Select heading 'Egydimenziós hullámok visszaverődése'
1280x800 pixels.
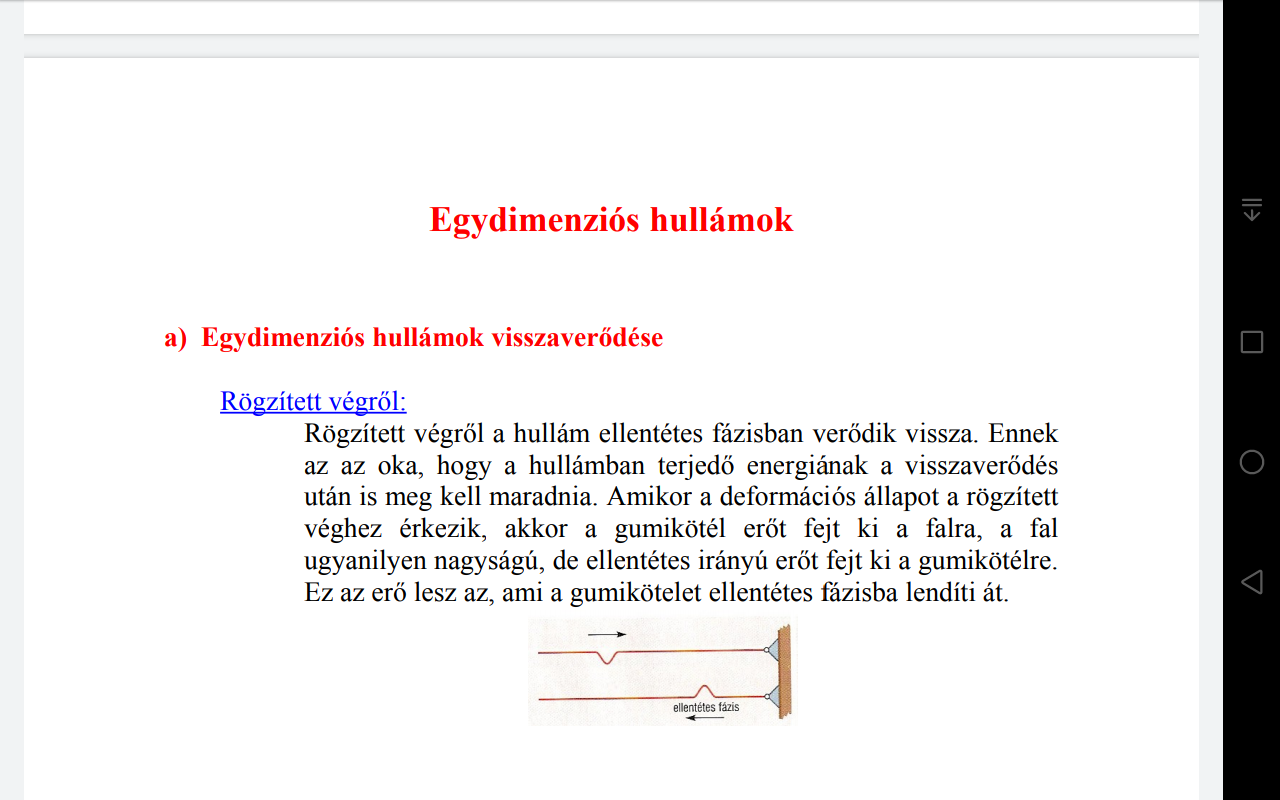click(432, 338)
